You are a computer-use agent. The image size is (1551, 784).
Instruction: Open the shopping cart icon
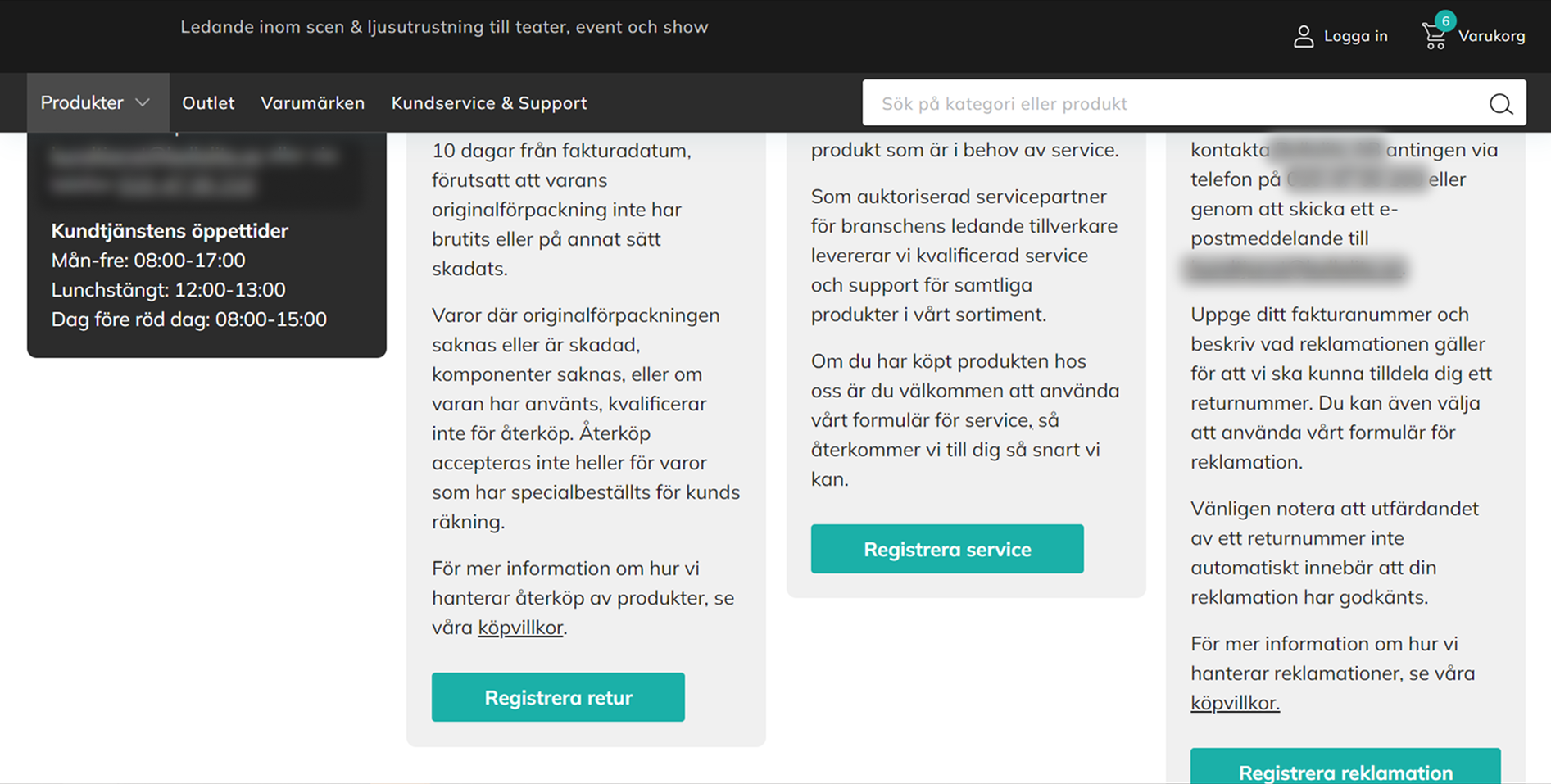1434,37
